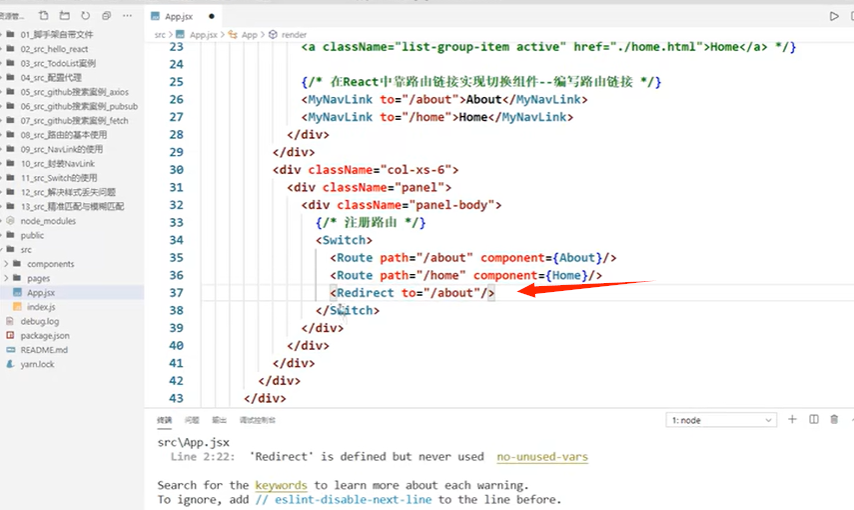Kill the terminal with the trash icon
Screen dimensions: 854x510
click(x=834, y=420)
